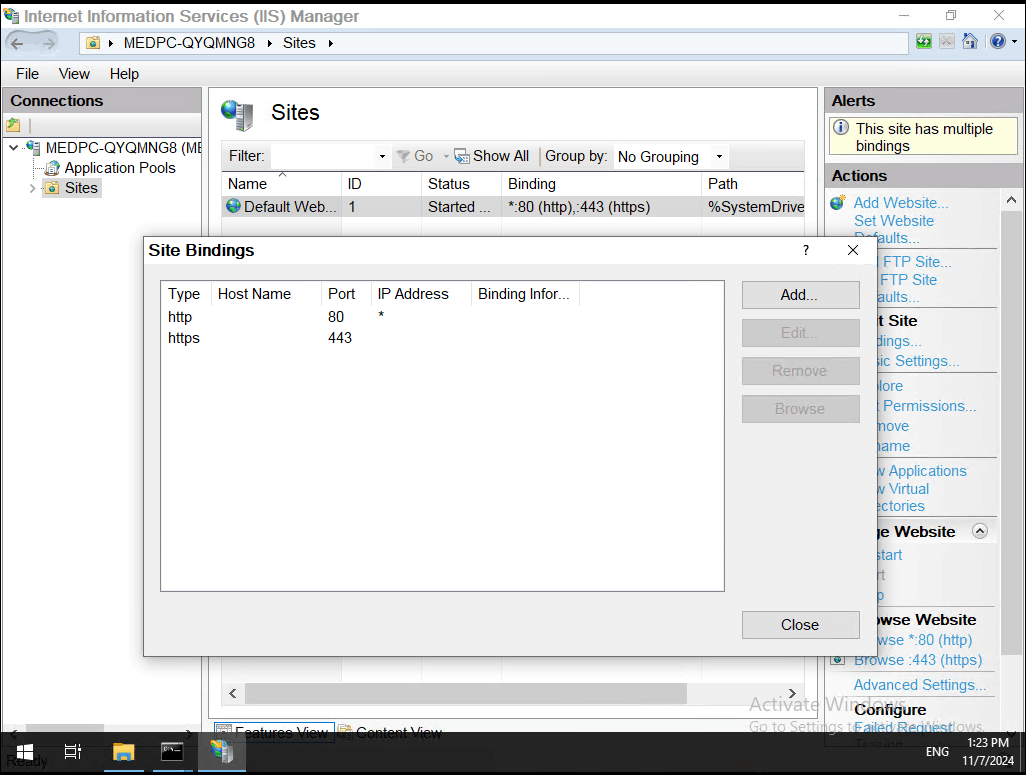Open the Windows Start menu

(x=23, y=751)
